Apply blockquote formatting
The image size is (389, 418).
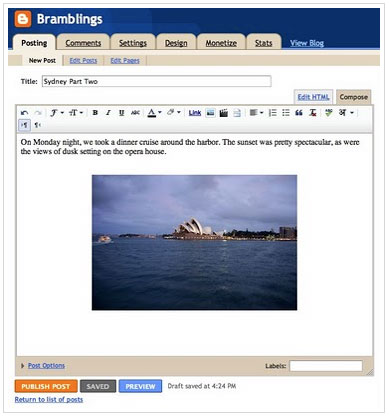click(299, 113)
